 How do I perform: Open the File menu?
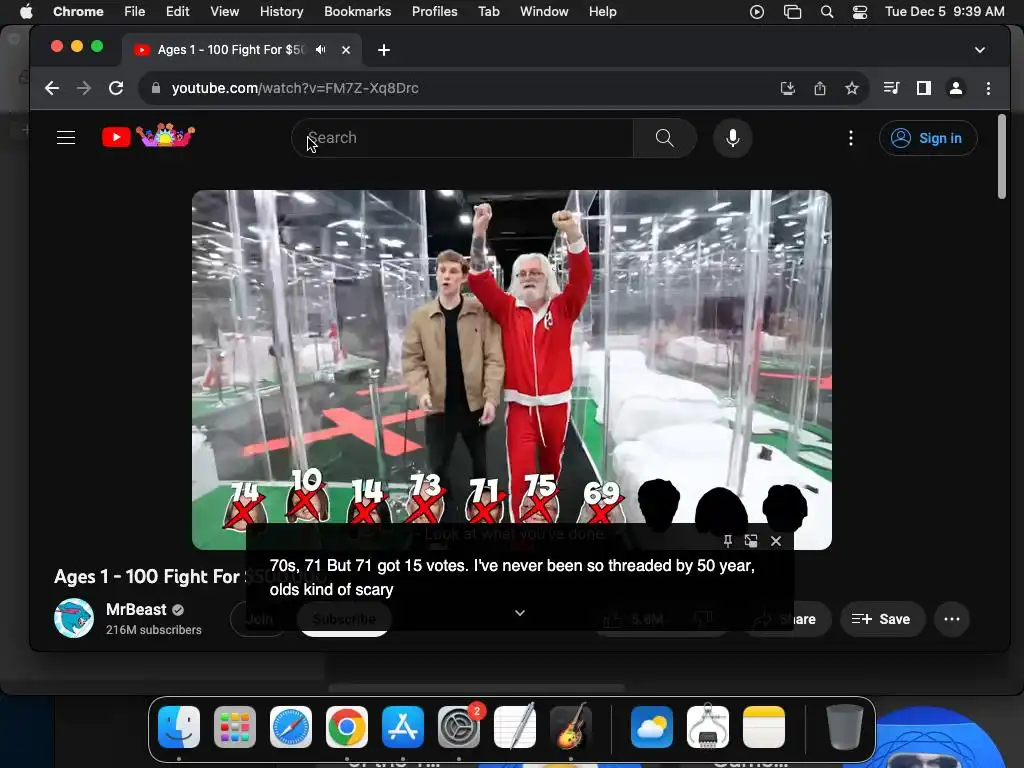tap(135, 12)
